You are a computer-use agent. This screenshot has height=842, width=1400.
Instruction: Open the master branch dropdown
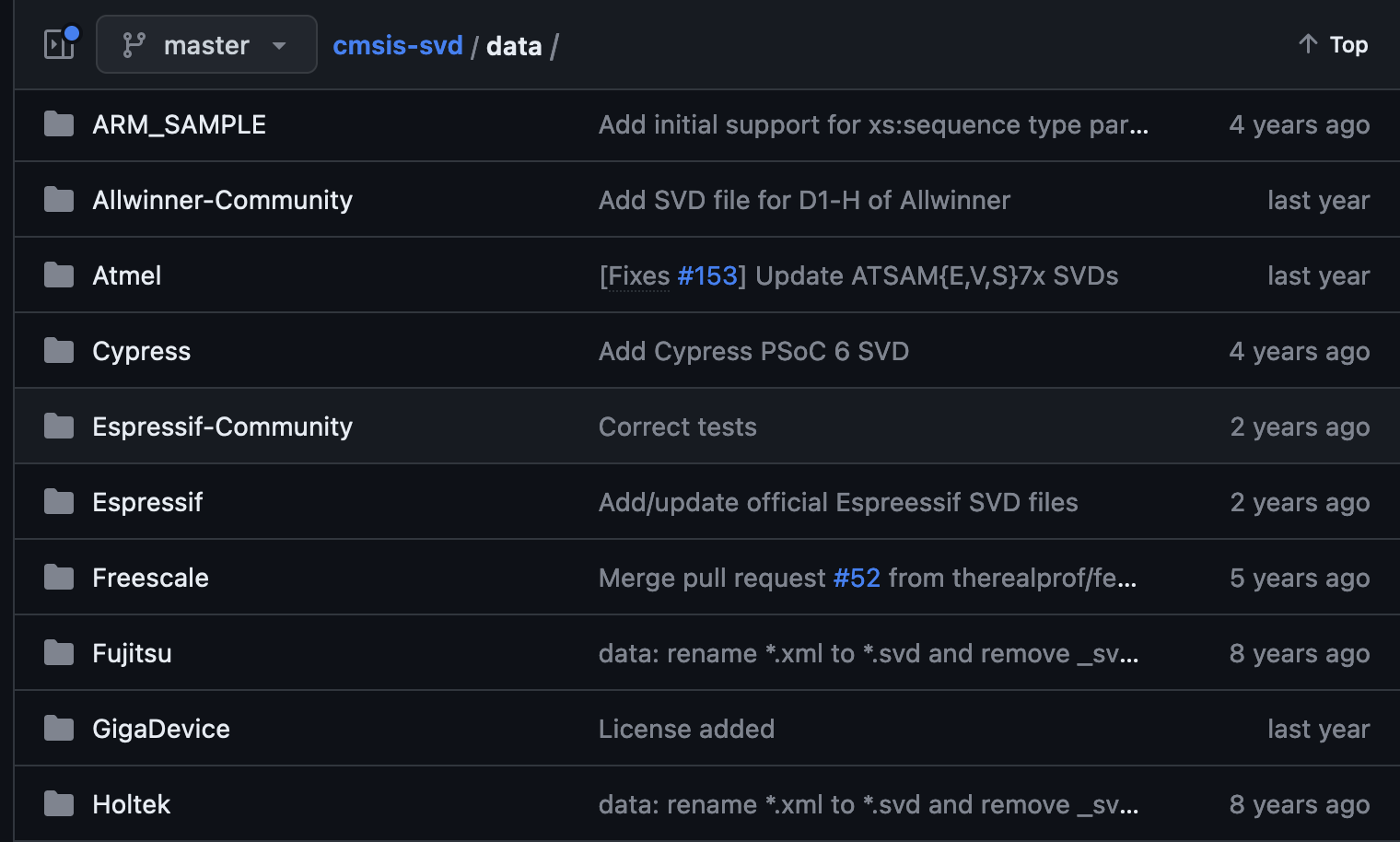(x=206, y=44)
